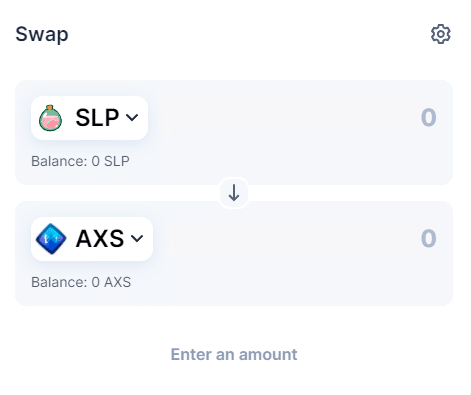Open the AXS token selector
The height and width of the screenshot is (395, 471).
pos(92,239)
